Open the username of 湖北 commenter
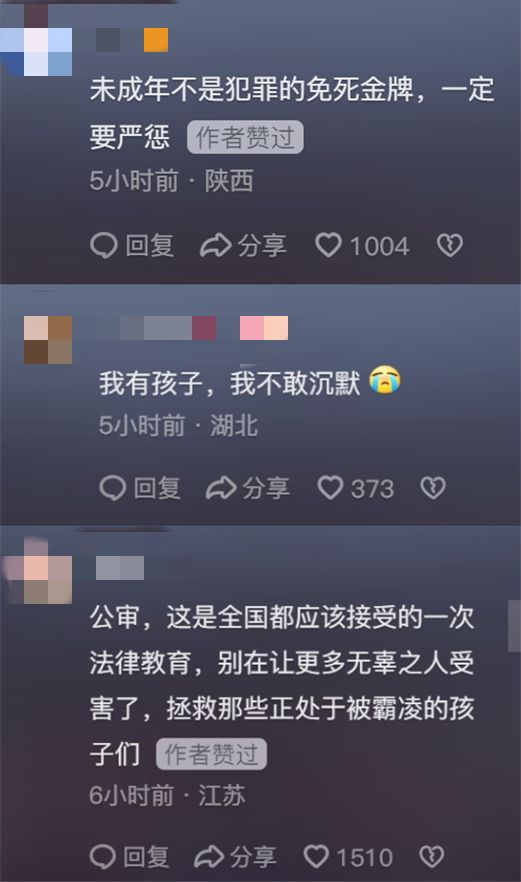The height and width of the screenshot is (882, 521). click(x=192, y=328)
